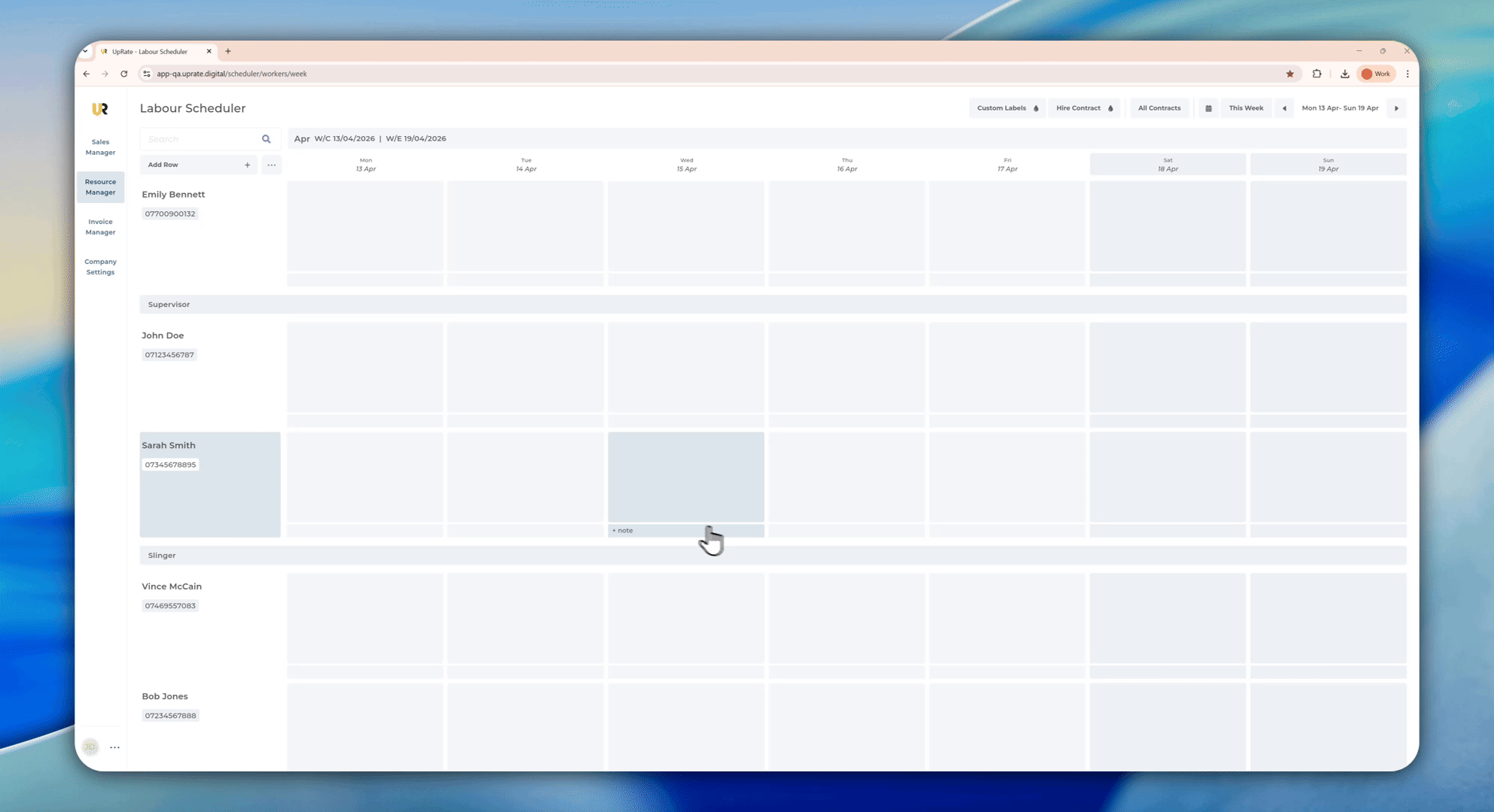
Task: Click worker name John Doe
Action: pyautogui.click(x=162, y=335)
